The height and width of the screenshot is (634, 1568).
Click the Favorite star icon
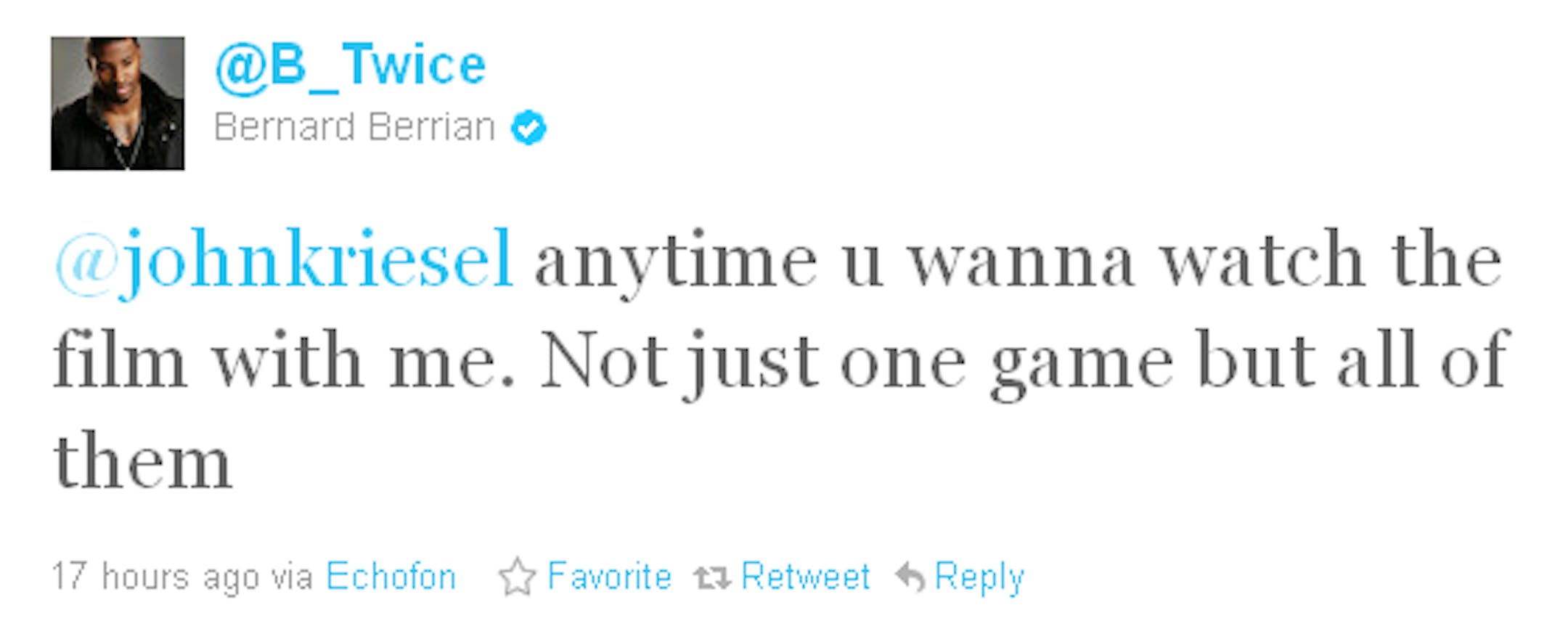coord(517,577)
